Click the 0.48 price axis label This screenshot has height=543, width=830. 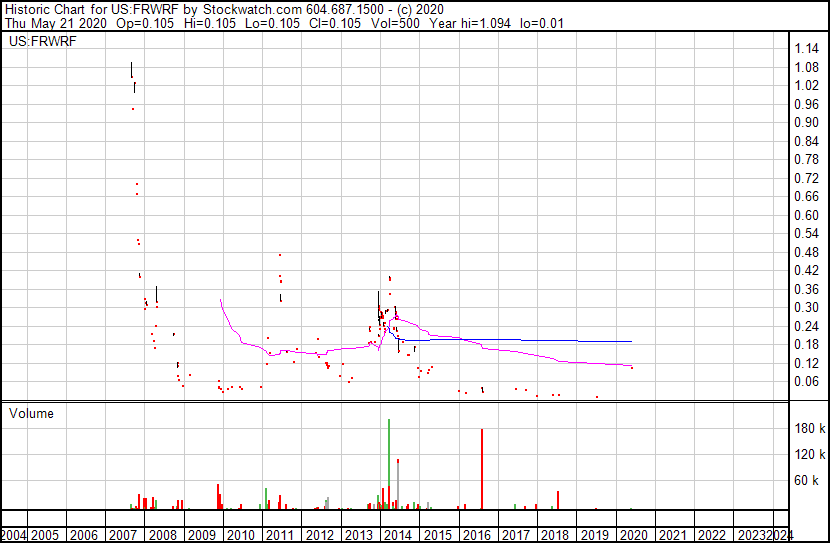(807, 252)
